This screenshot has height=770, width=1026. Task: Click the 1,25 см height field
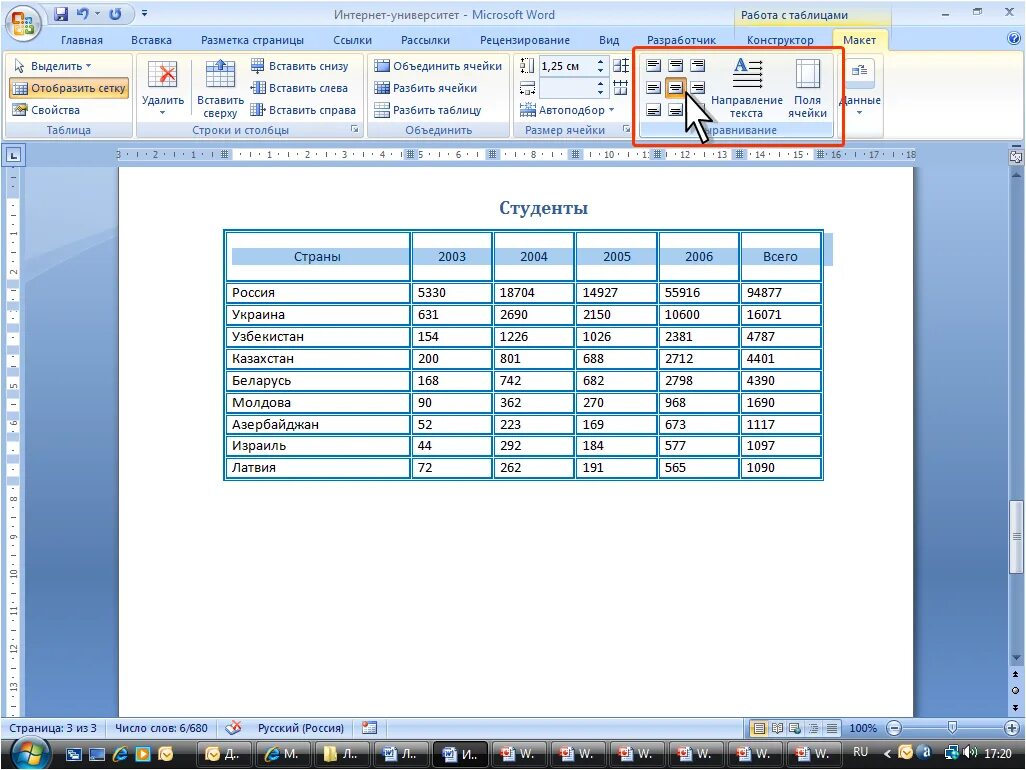[x=566, y=66]
